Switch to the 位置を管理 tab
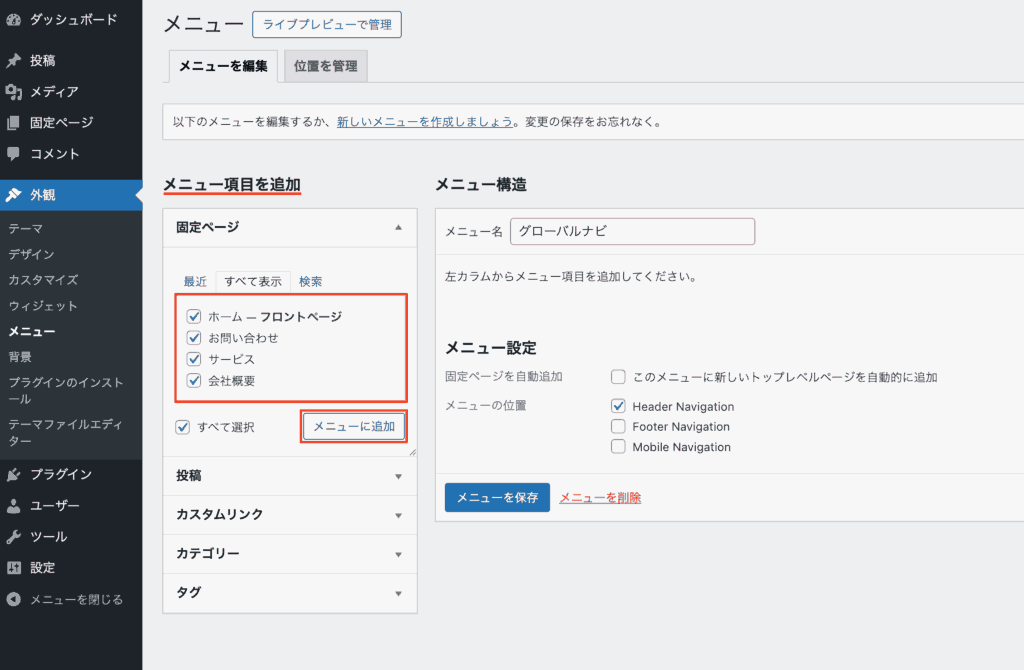The width and height of the screenshot is (1024, 670). (x=326, y=67)
